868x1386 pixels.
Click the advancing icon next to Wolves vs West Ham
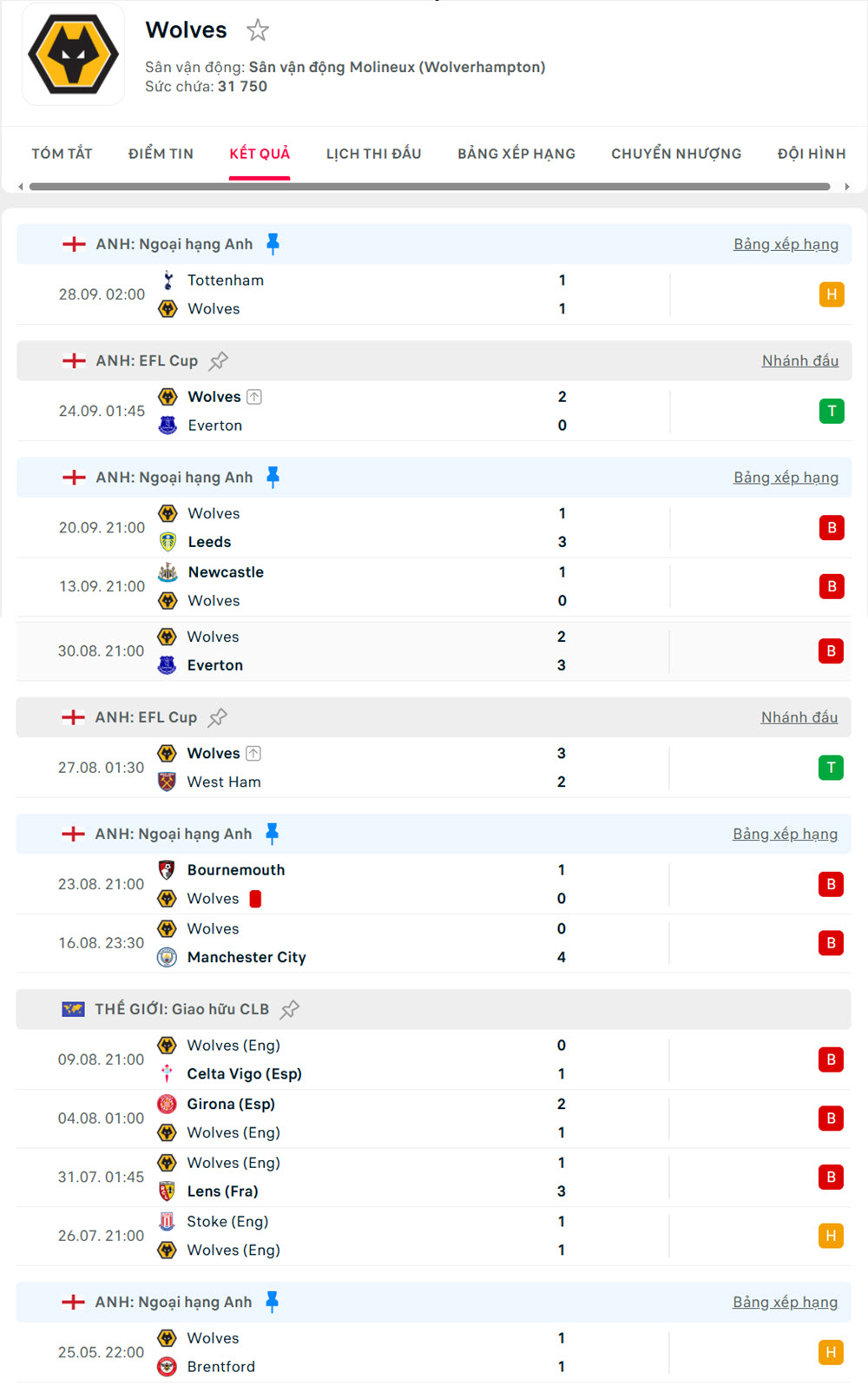(253, 754)
